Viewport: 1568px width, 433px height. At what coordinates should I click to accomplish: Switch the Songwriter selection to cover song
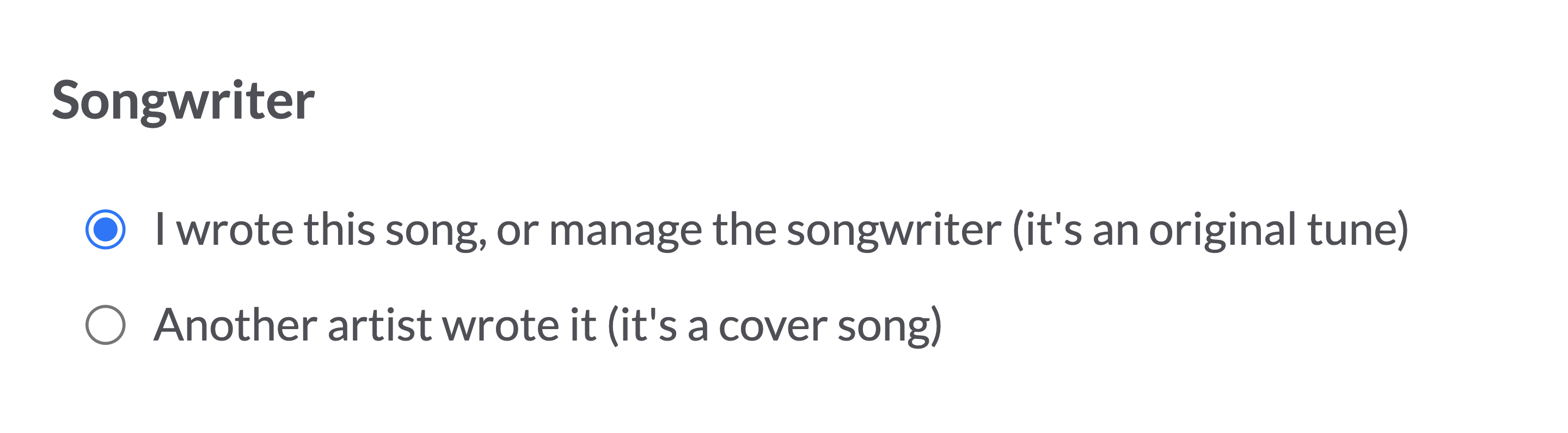[105, 325]
